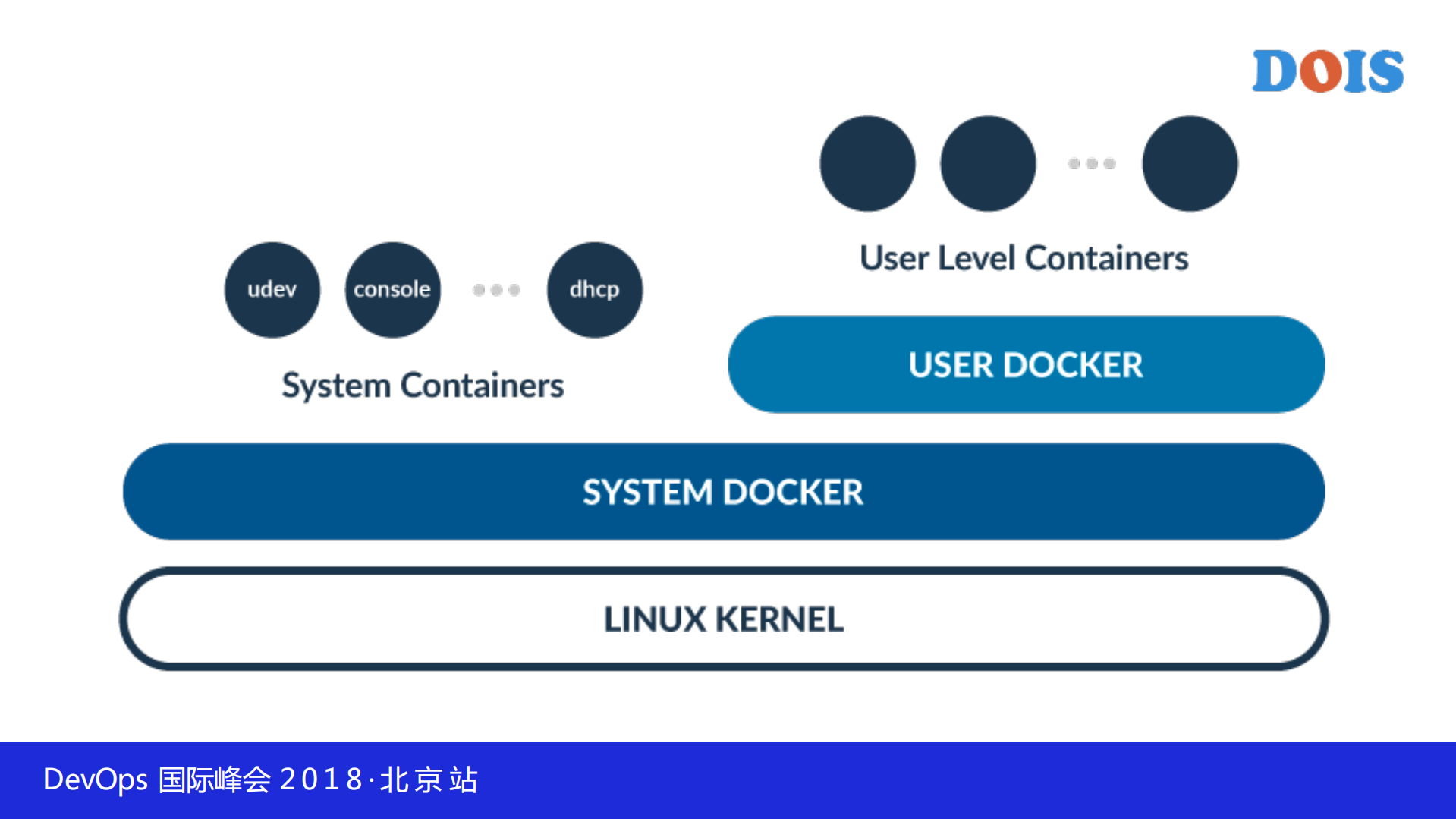Select the dhcp system container circle
The height and width of the screenshot is (819, 1456).
click(594, 291)
